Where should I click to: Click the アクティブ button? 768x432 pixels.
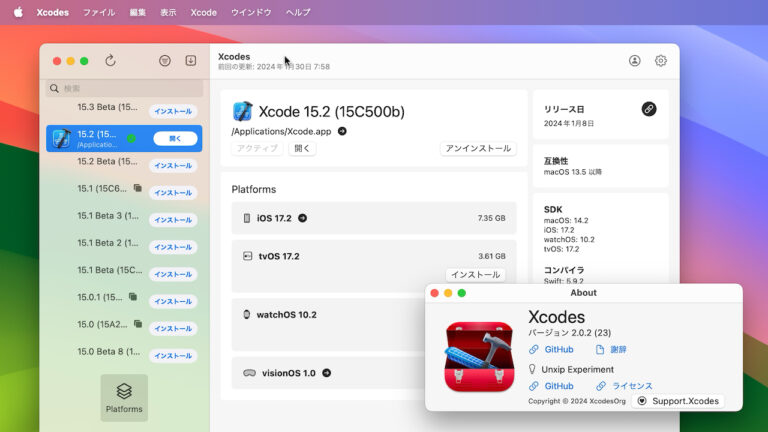coord(257,148)
